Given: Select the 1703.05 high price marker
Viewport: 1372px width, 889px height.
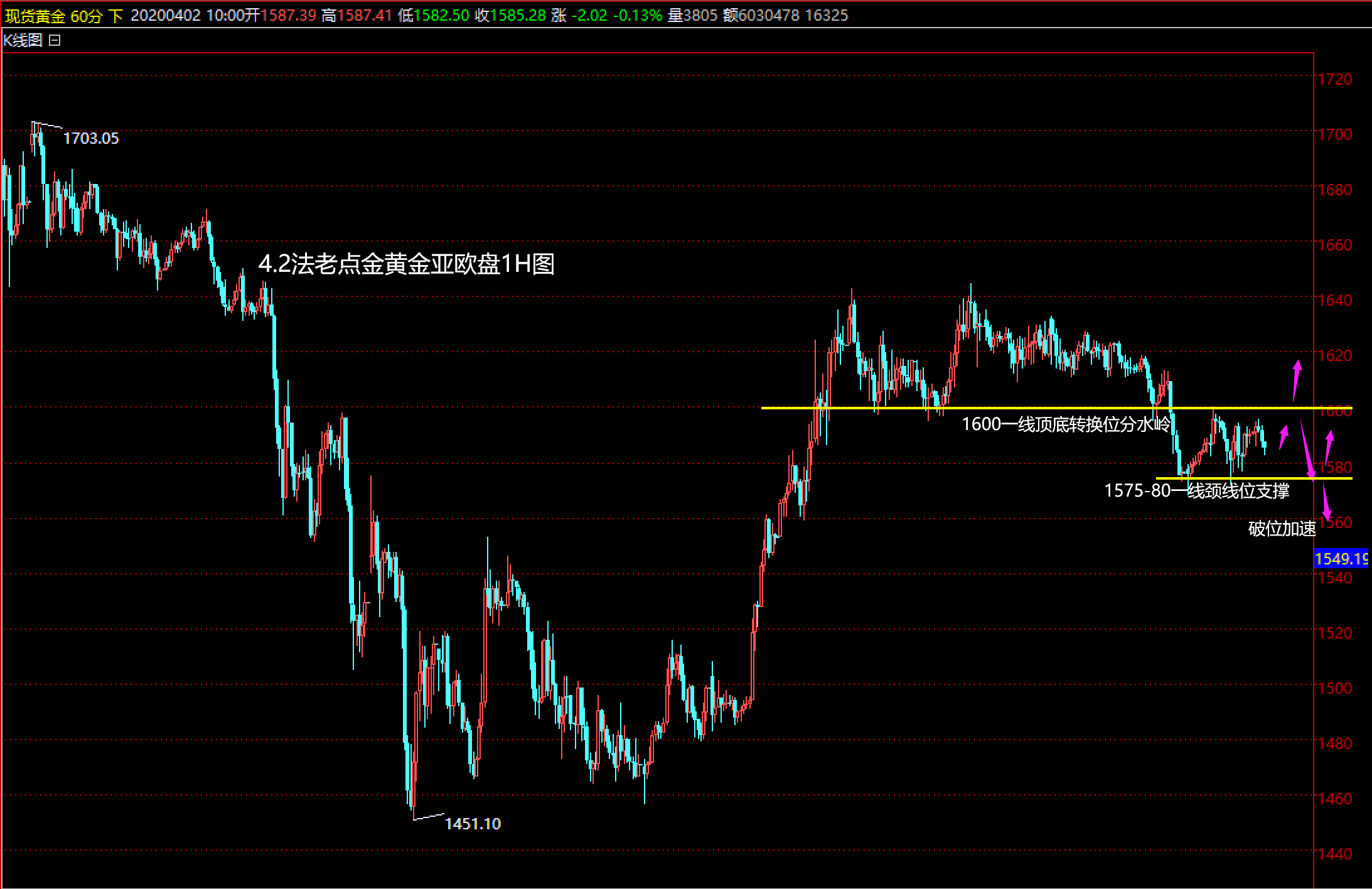Looking at the screenshot, I should 90,138.
